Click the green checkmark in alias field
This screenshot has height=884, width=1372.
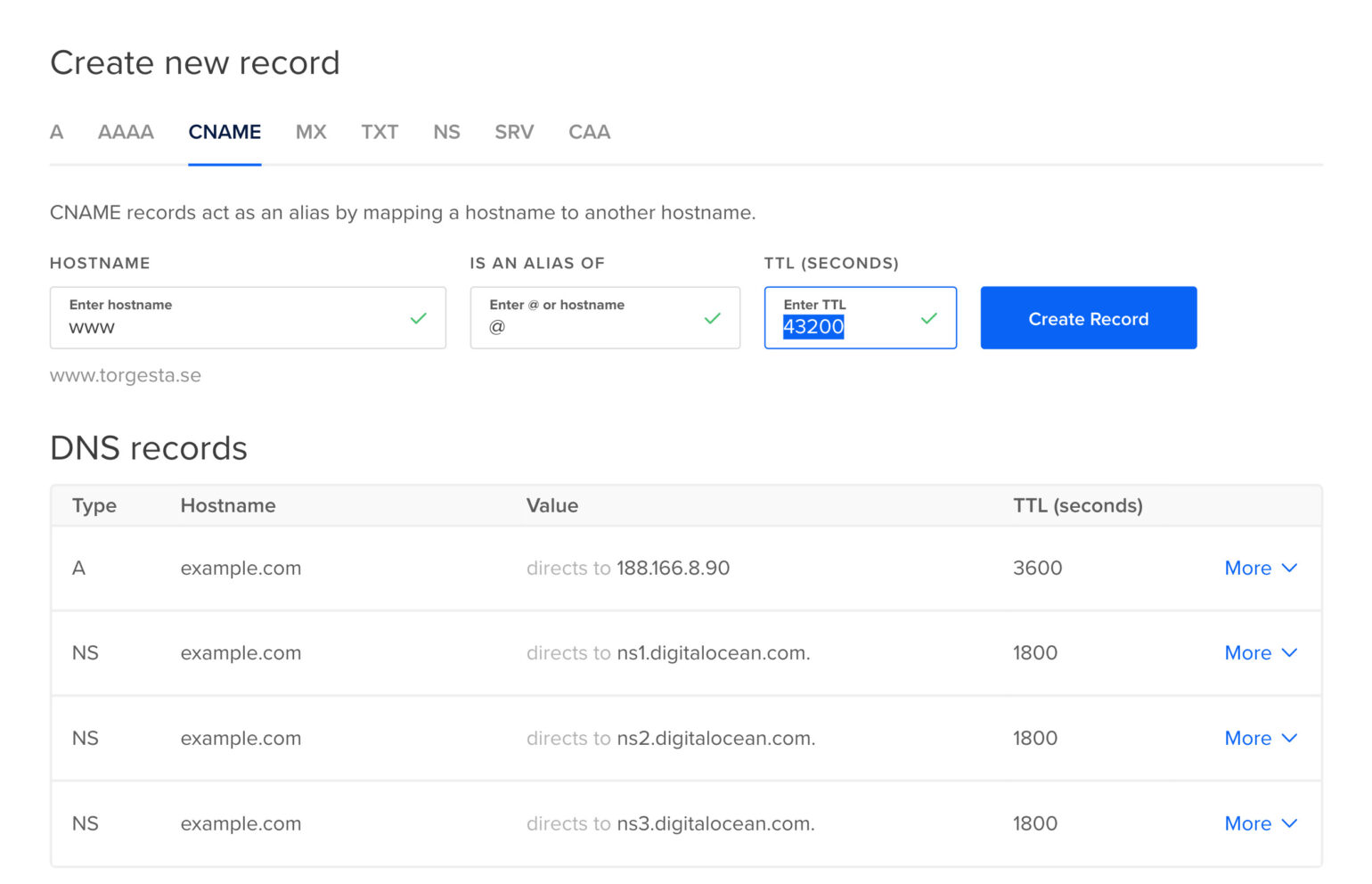tap(712, 318)
